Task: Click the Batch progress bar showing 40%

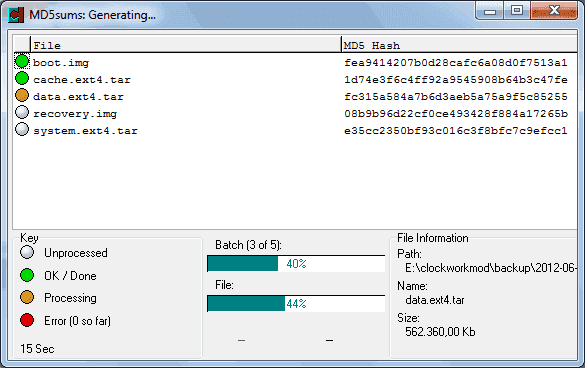Action: click(x=296, y=263)
